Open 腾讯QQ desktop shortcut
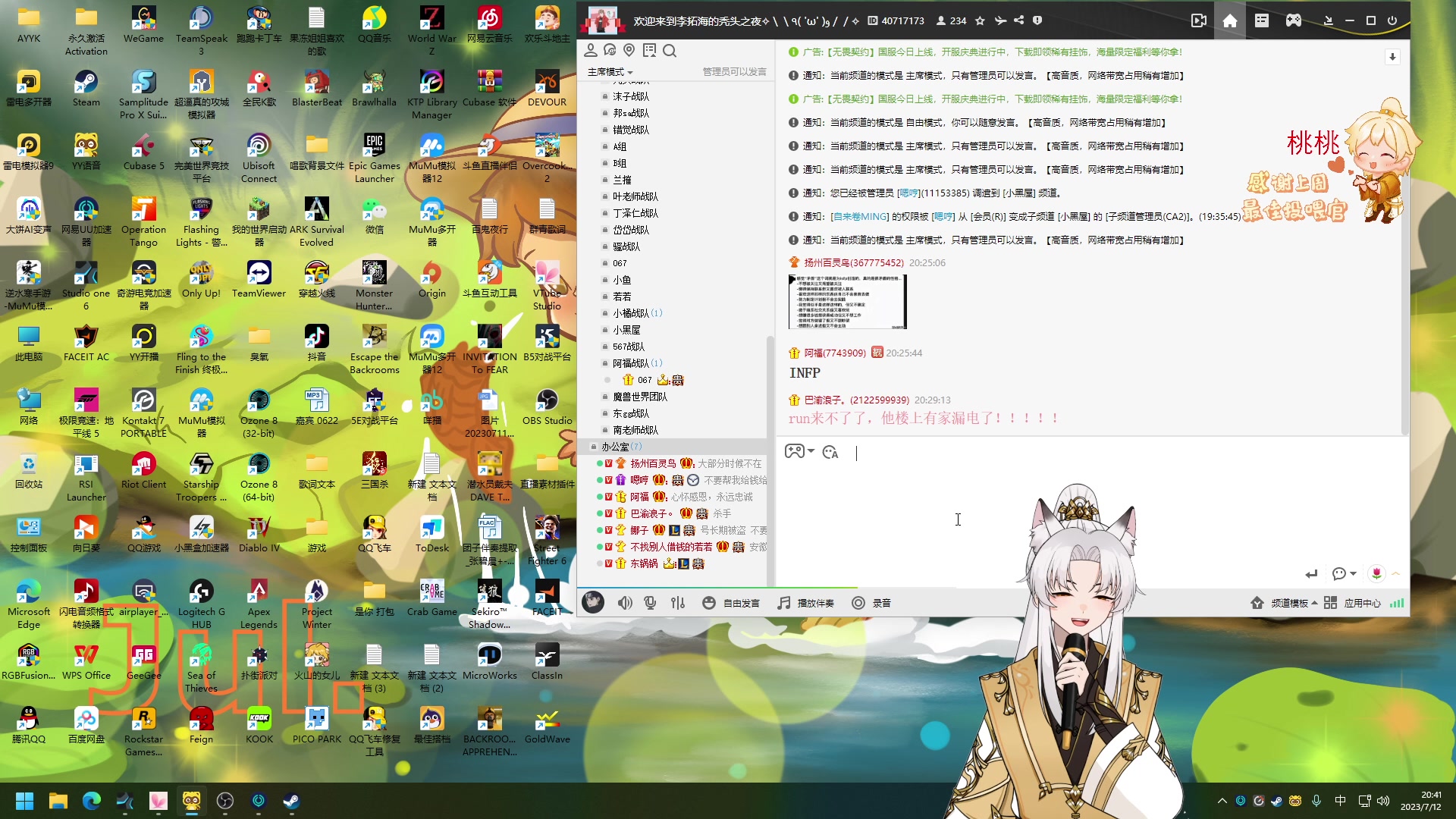Image resolution: width=1456 pixels, height=819 pixels. coord(29,725)
